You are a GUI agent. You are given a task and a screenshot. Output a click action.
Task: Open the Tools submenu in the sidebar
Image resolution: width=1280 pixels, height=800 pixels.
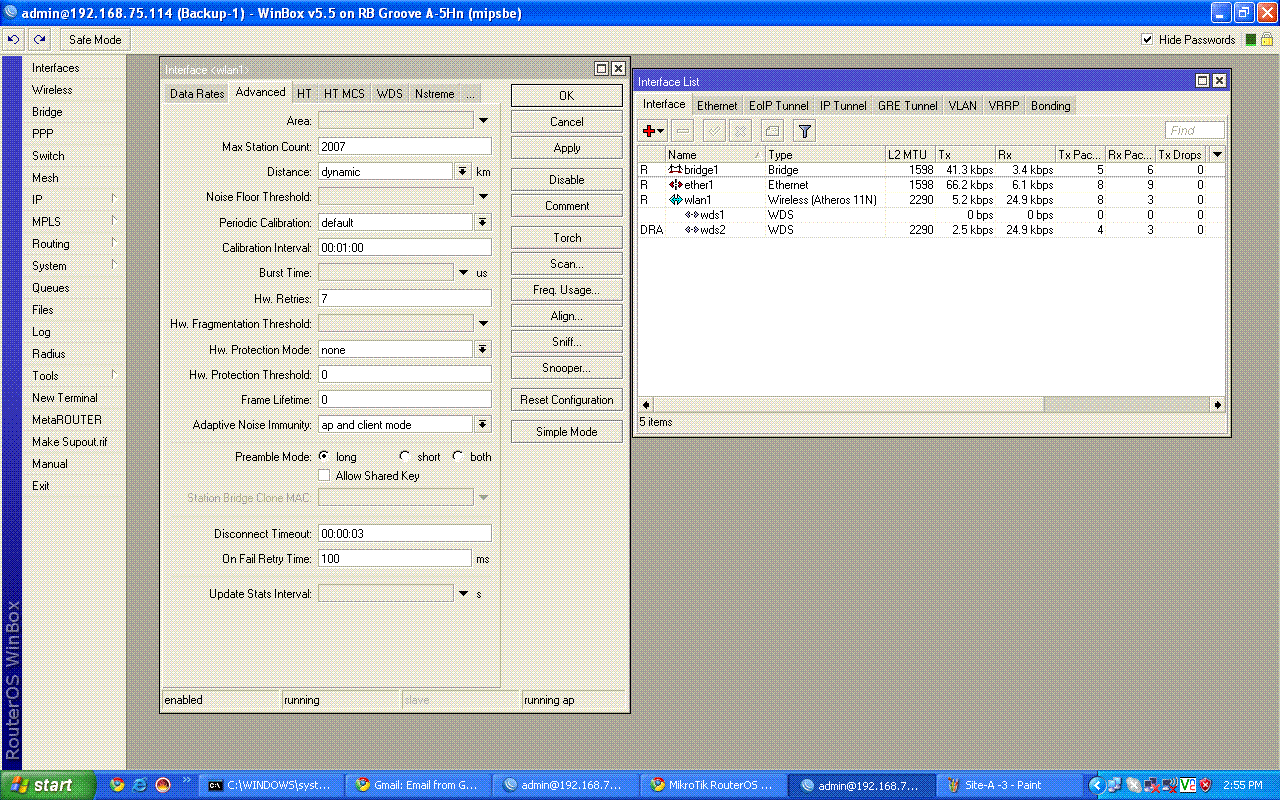click(75, 376)
